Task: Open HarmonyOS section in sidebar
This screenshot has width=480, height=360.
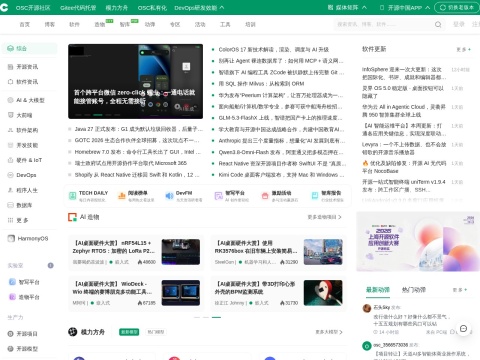Action: coord(28,238)
